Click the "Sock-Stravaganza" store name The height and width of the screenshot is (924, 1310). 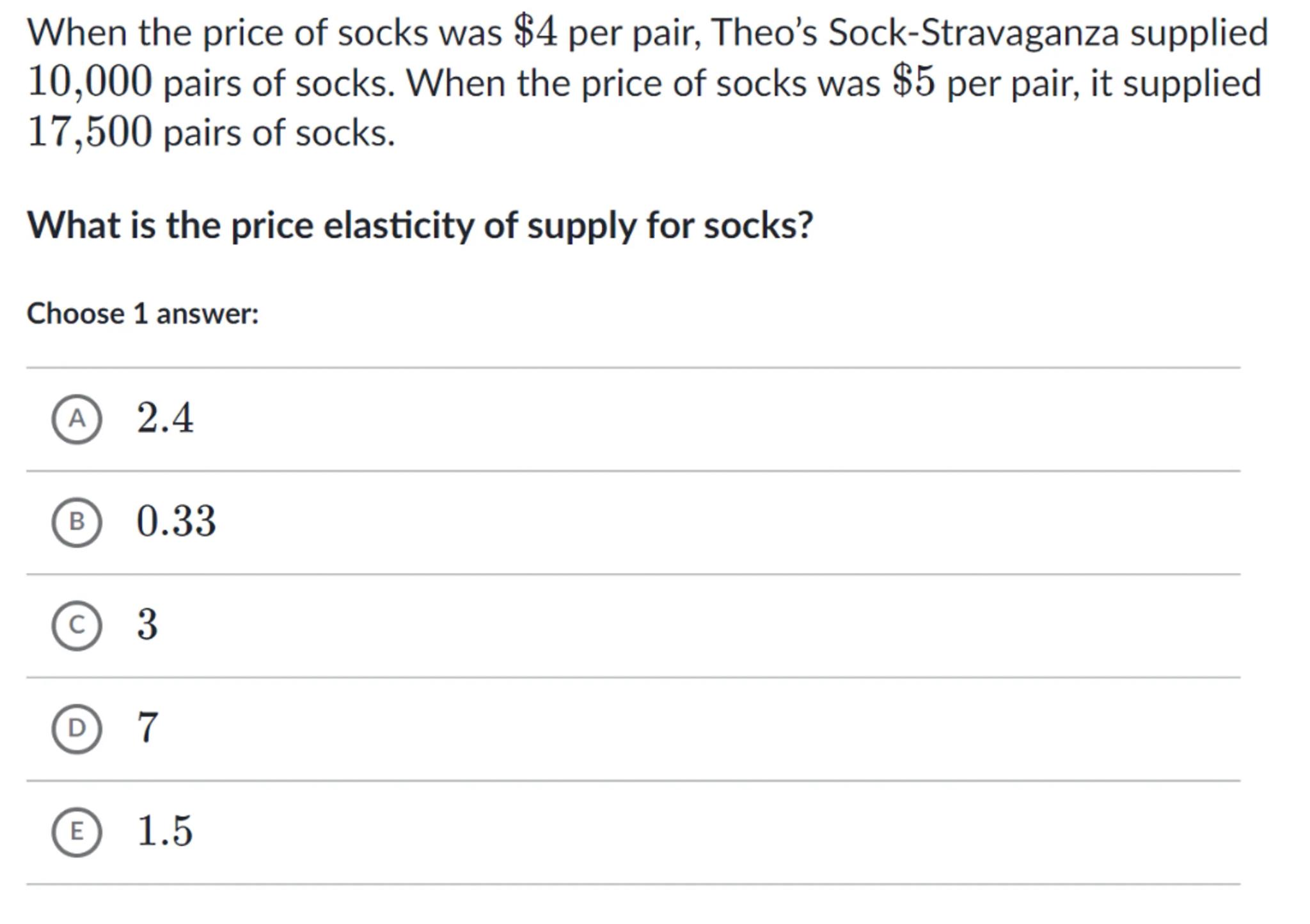coord(974,32)
